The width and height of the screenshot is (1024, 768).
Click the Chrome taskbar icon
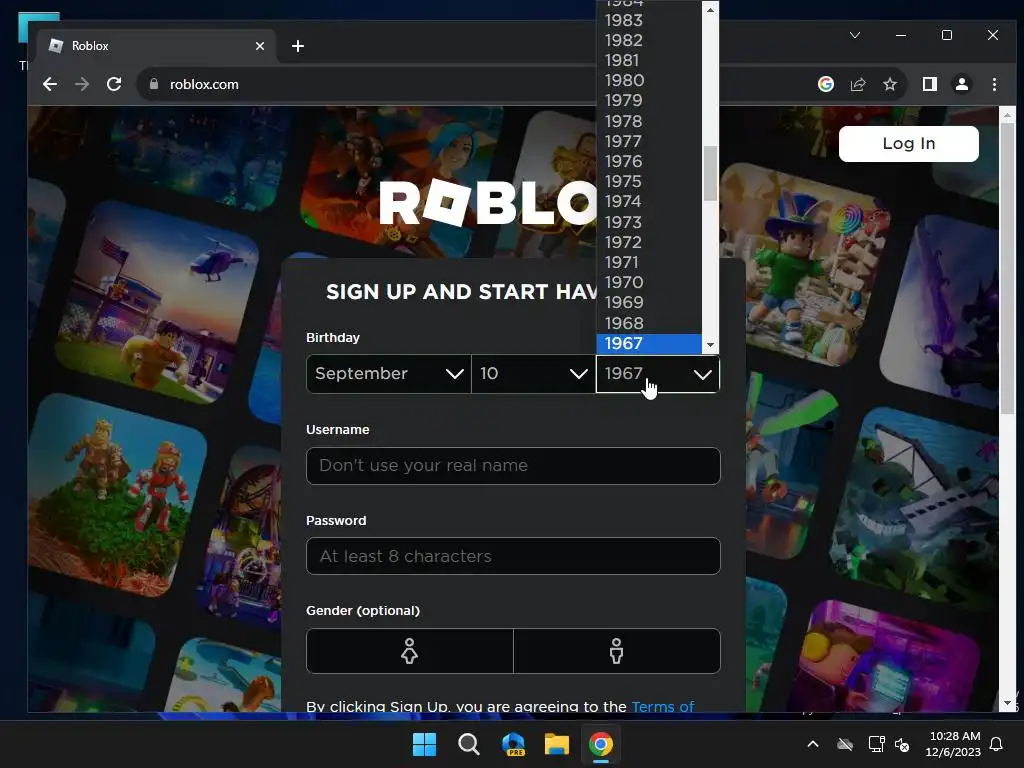[x=601, y=744]
